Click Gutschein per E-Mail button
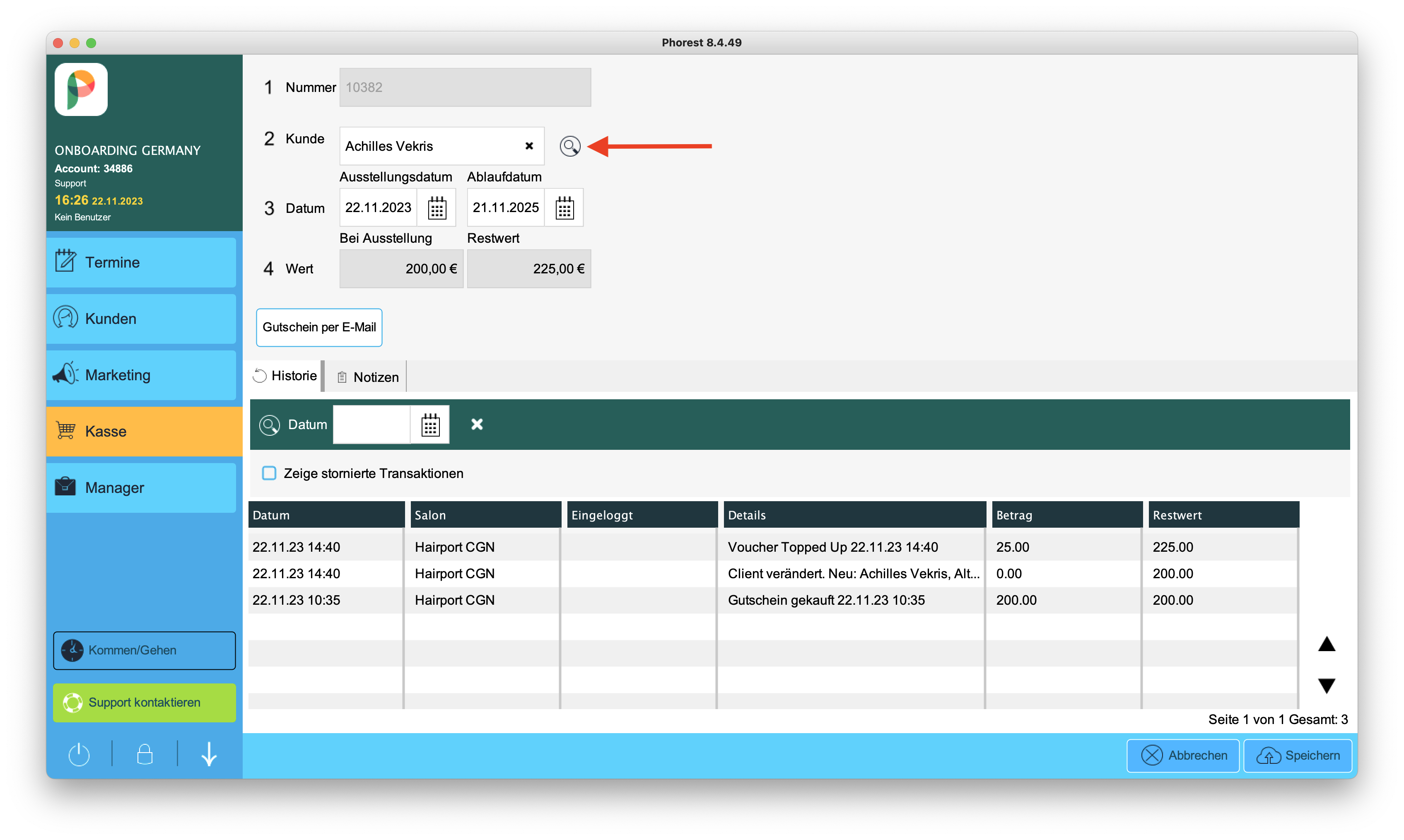Viewport: 1404px width, 840px height. [x=319, y=327]
